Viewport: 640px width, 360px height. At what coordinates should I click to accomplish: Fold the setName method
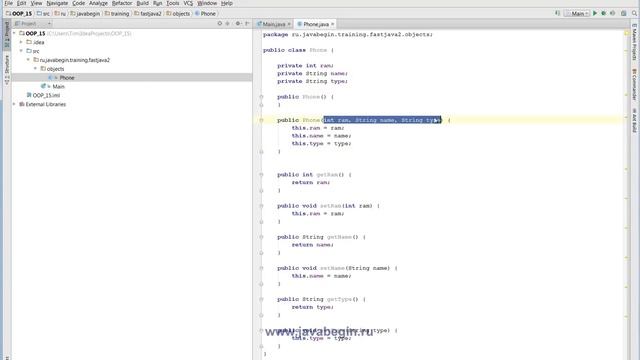coord(261,268)
